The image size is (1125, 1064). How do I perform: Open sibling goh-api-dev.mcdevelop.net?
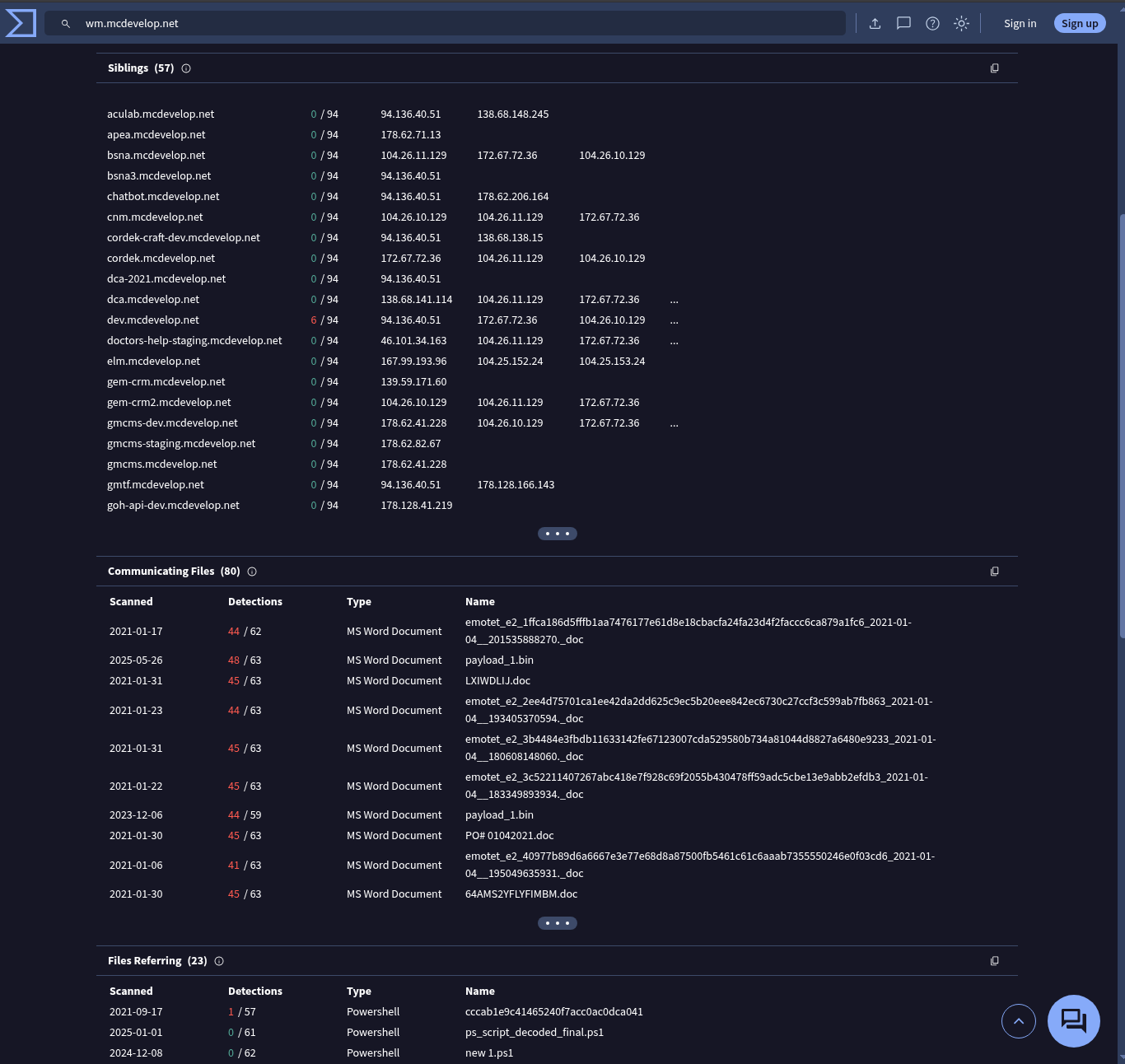click(173, 506)
